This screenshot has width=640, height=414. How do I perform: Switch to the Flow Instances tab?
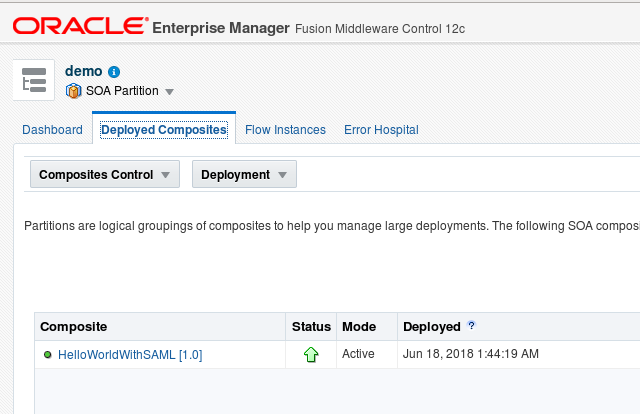(285, 130)
